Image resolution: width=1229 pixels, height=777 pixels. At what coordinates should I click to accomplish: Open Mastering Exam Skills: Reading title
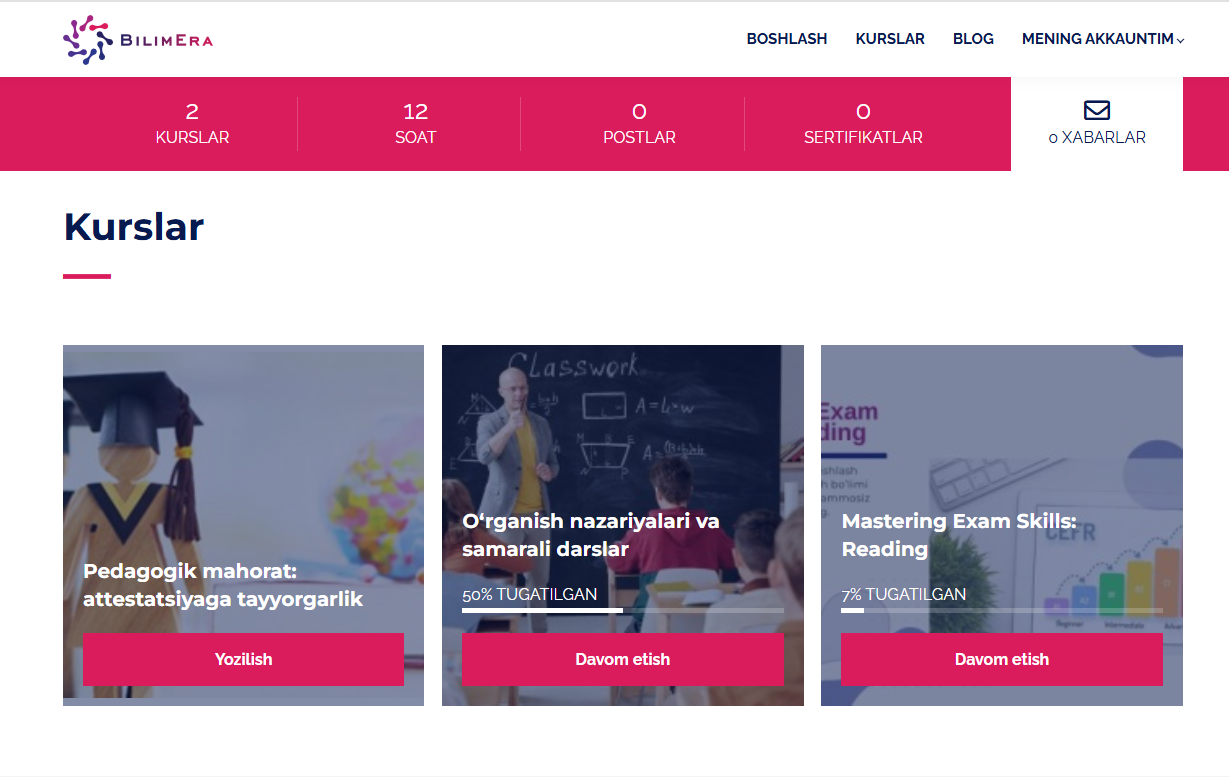pos(959,534)
